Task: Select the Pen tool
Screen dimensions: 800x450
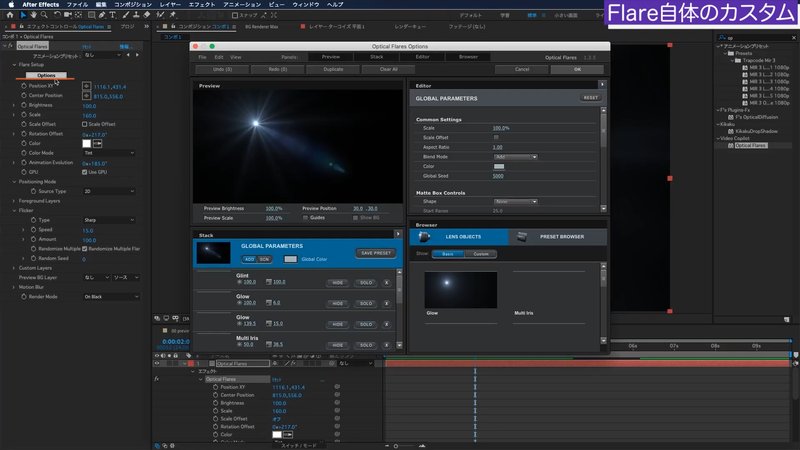Action: pos(102,15)
